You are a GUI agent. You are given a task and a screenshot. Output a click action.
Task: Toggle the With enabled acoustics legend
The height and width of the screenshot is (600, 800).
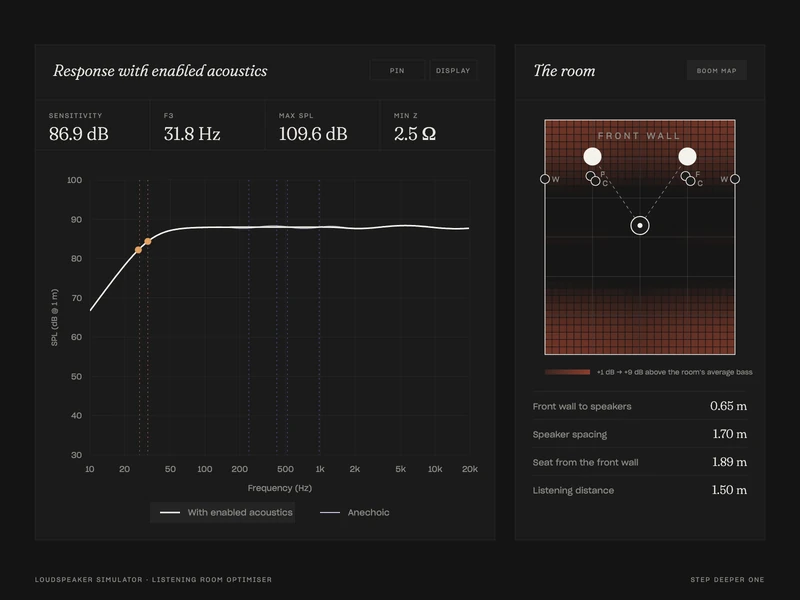tap(222, 512)
